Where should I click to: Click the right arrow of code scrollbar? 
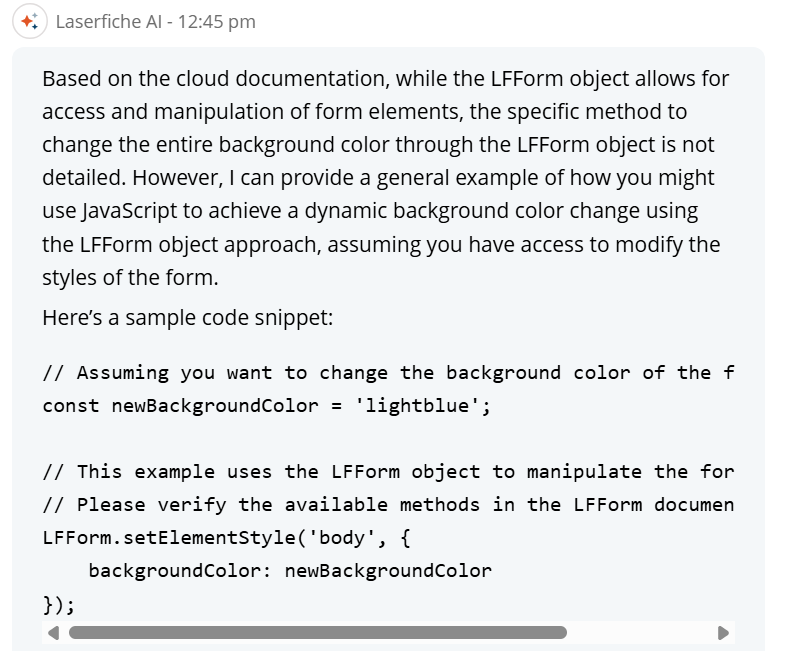(723, 633)
